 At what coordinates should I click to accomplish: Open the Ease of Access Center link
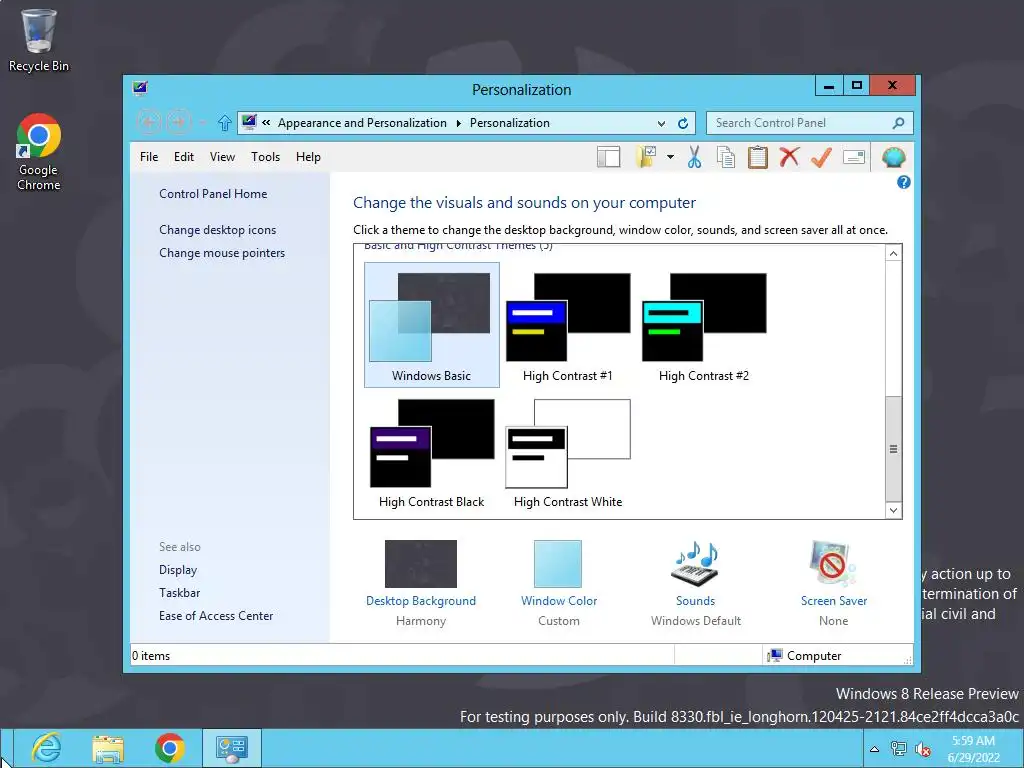point(216,615)
